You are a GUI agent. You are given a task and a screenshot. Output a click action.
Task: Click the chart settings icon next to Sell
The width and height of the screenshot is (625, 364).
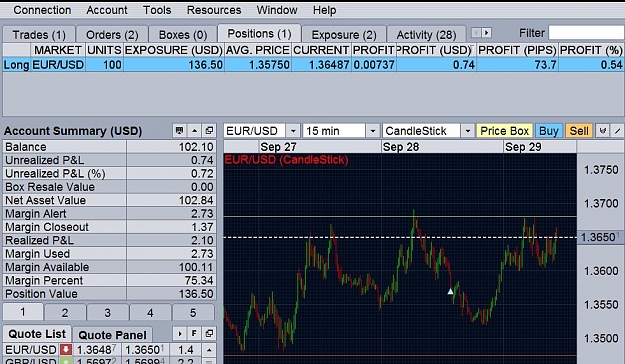pyautogui.click(x=602, y=131)
